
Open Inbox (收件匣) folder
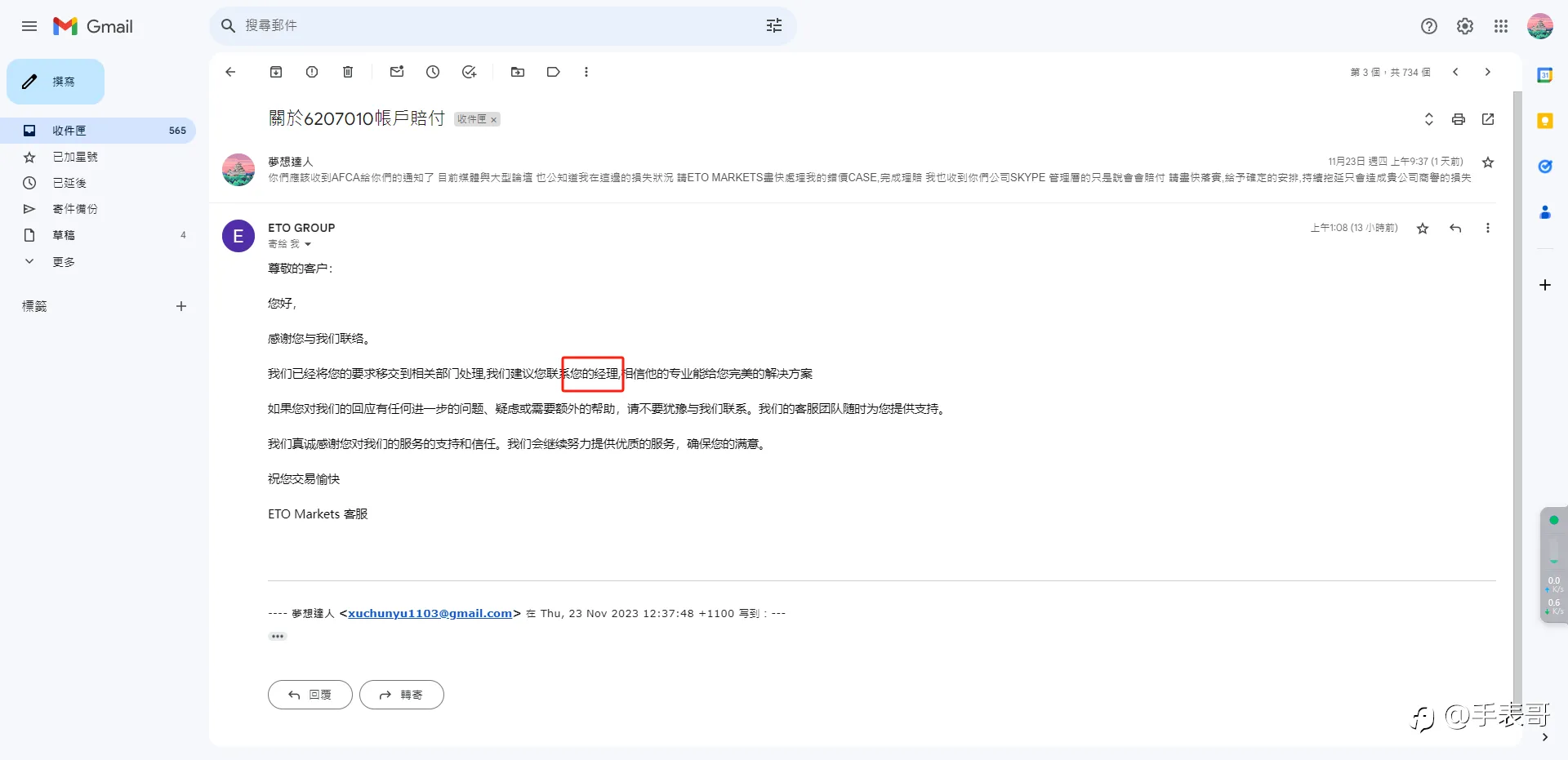(x=98, y=131)
